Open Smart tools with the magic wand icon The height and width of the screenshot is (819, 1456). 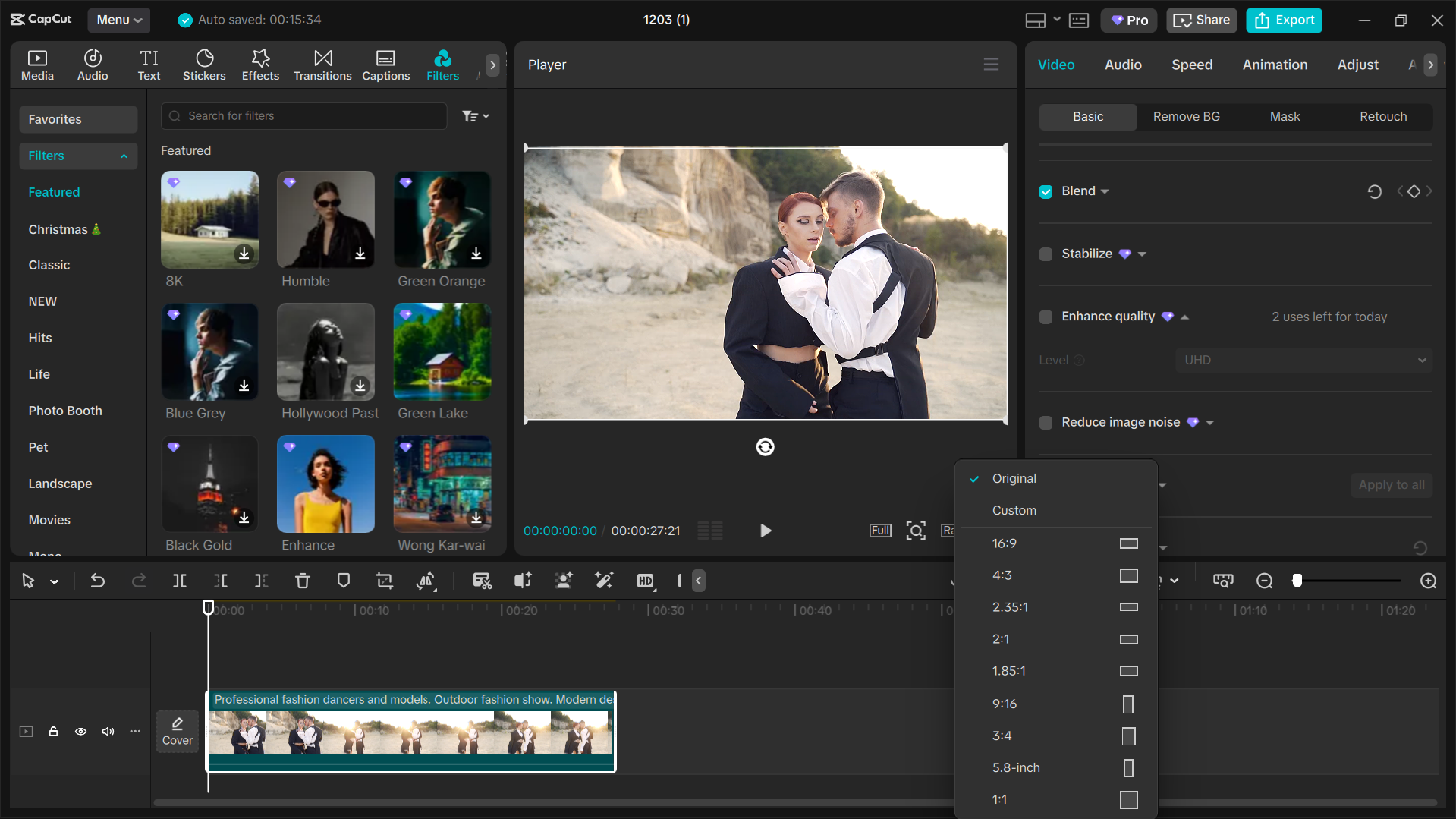[604, 581]
